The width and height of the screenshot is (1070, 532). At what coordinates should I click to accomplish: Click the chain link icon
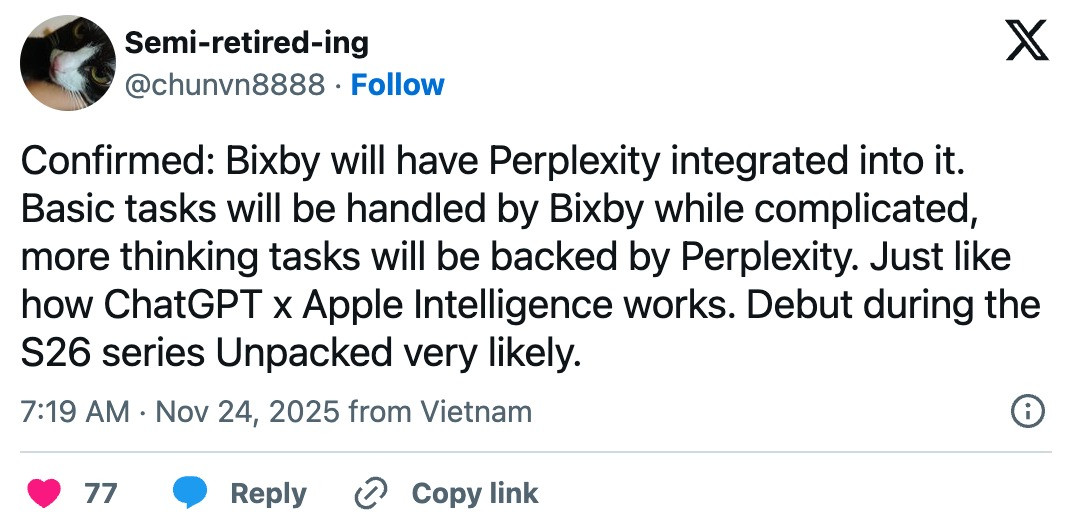pos(371,493)
